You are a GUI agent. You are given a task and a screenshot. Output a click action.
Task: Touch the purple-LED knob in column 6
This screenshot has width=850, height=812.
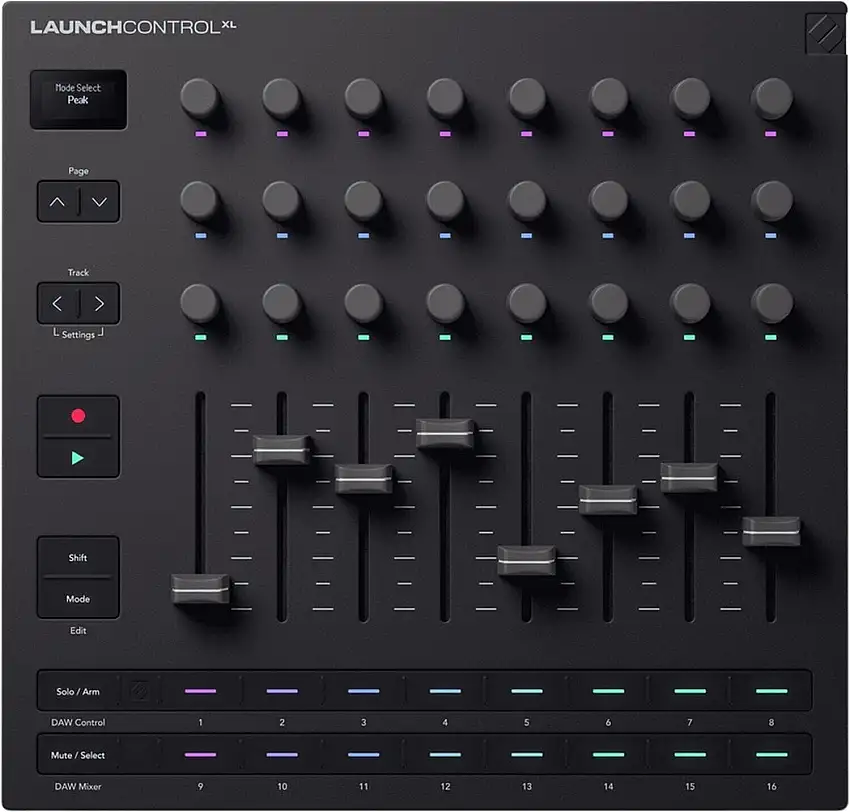(609, 99)
